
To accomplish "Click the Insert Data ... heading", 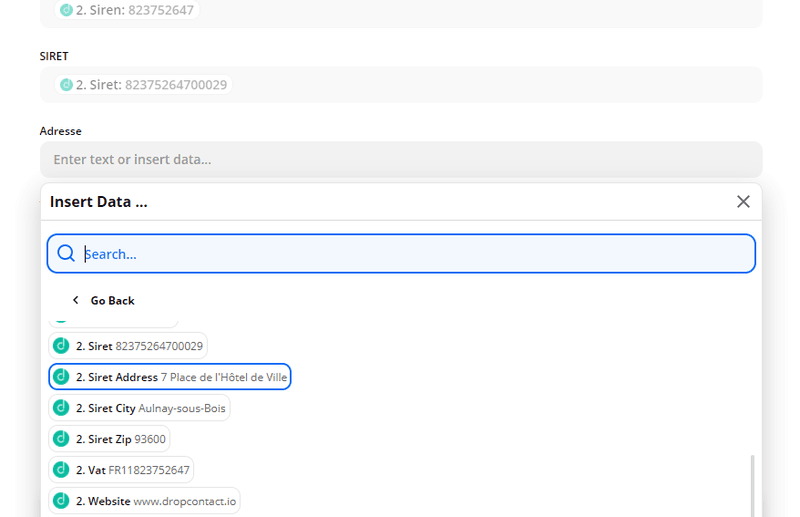I will pos(98,202).
